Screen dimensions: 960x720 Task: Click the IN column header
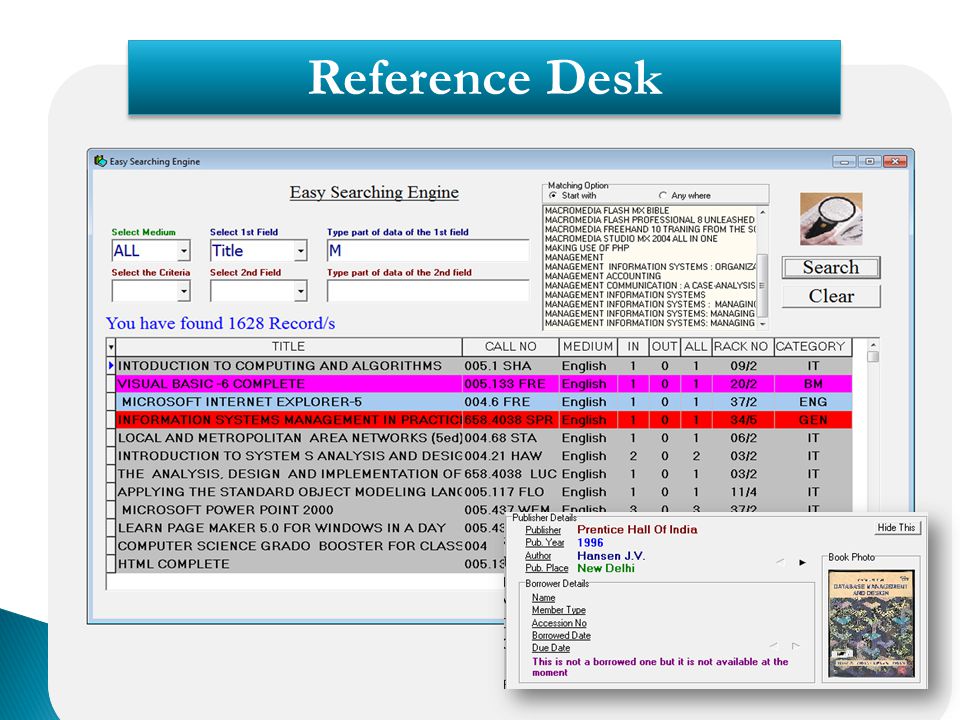tap(633, 347)
